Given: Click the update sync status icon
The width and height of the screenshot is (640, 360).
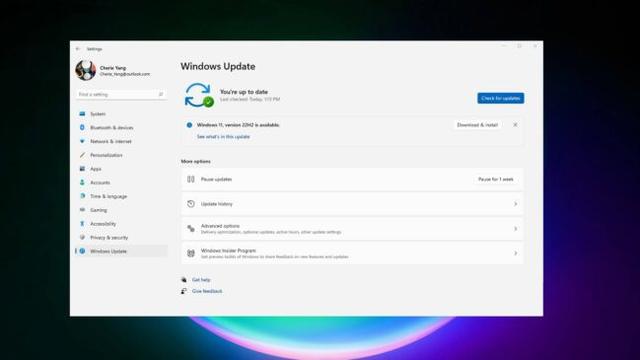Looking at the screenshot, I should [199, 95].
